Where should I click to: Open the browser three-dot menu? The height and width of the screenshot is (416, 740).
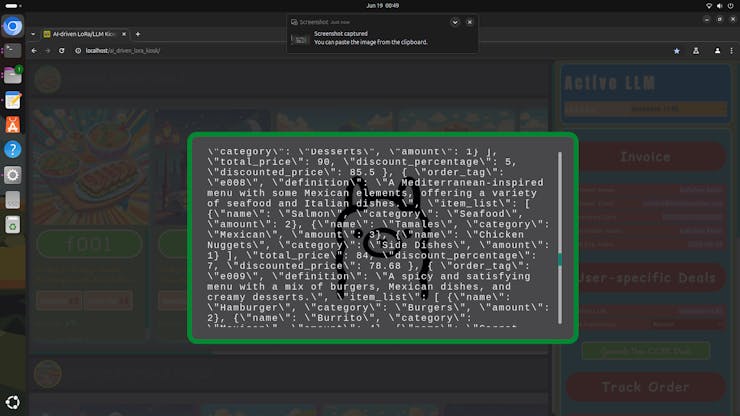pos(732,51)
